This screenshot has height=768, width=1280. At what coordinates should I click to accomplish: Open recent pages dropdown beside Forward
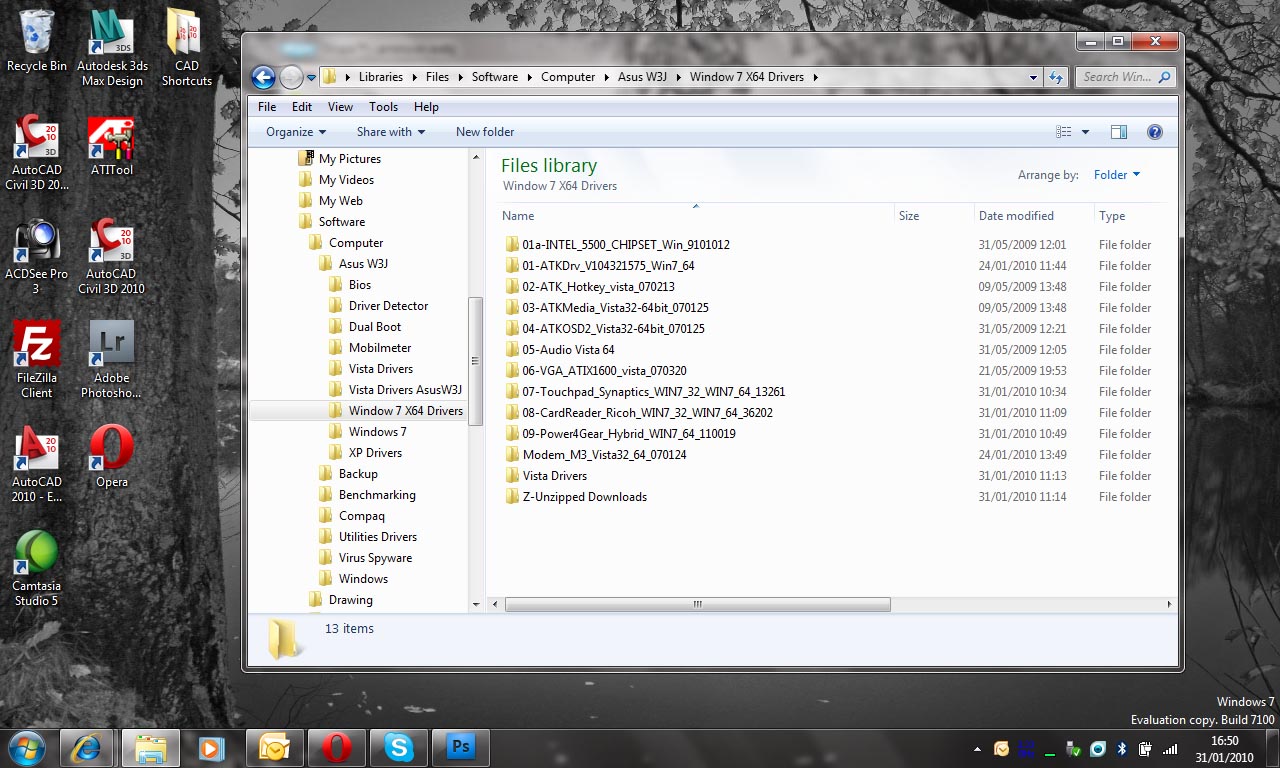(x=312, y=77)
